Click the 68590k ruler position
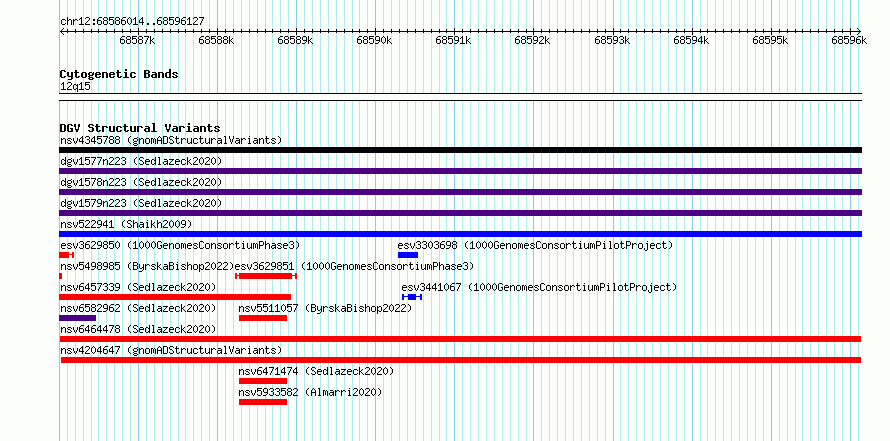Image resolution: width=890 pixels, height=441 pixels. (x=374, y=40)
